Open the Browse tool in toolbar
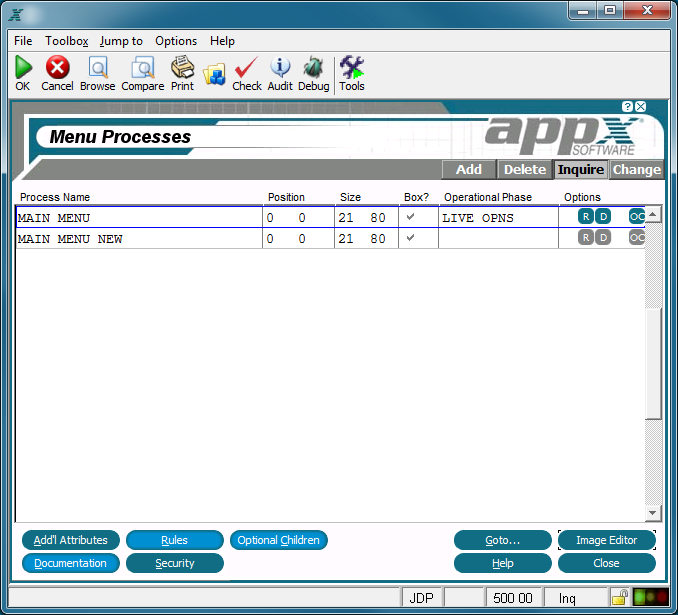This screenshot has width=678, height=615. (x=98, y=67)
